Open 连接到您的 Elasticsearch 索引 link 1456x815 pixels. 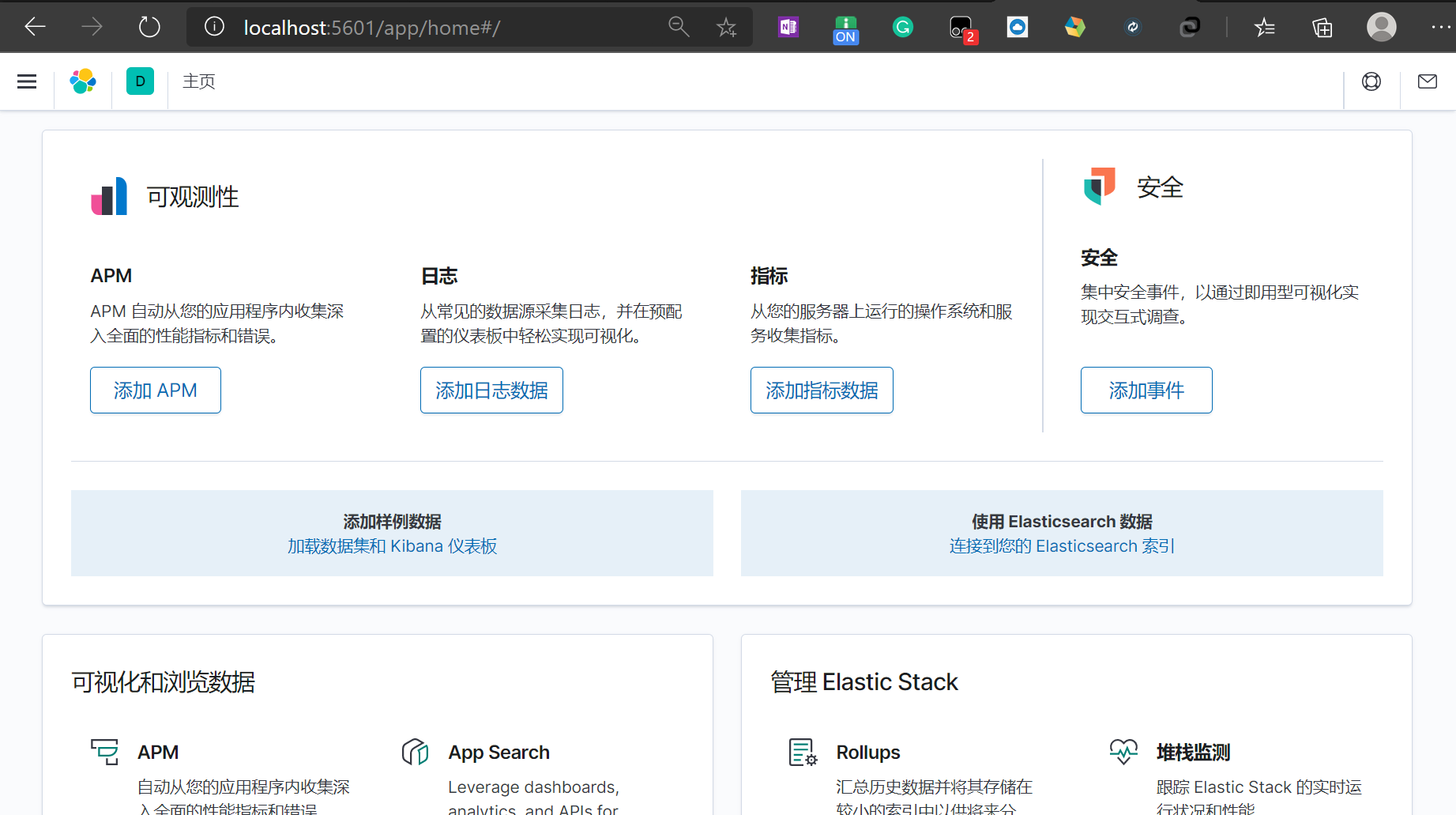click(x=1062, y=546)
